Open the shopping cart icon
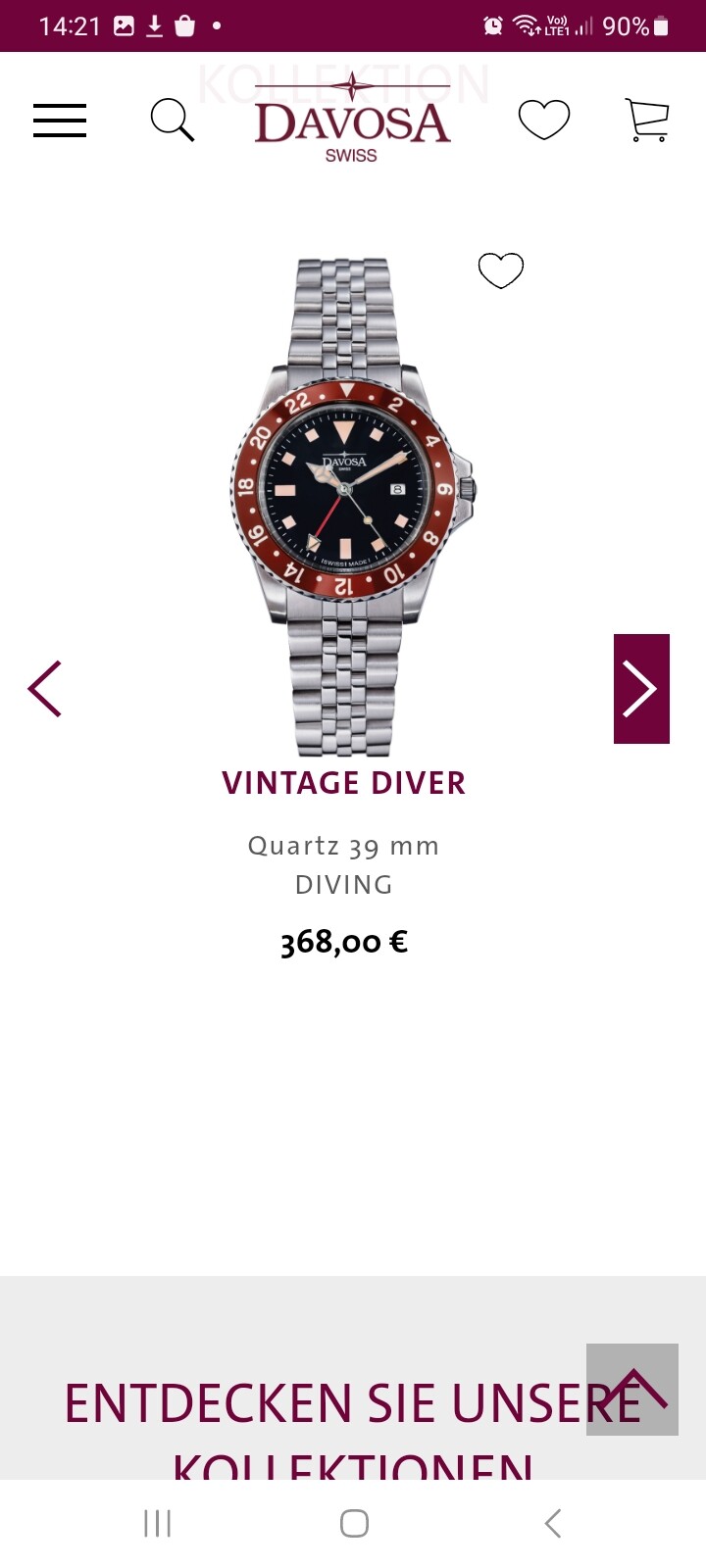This screenshot has height=1568, width=706. (647, 120)
